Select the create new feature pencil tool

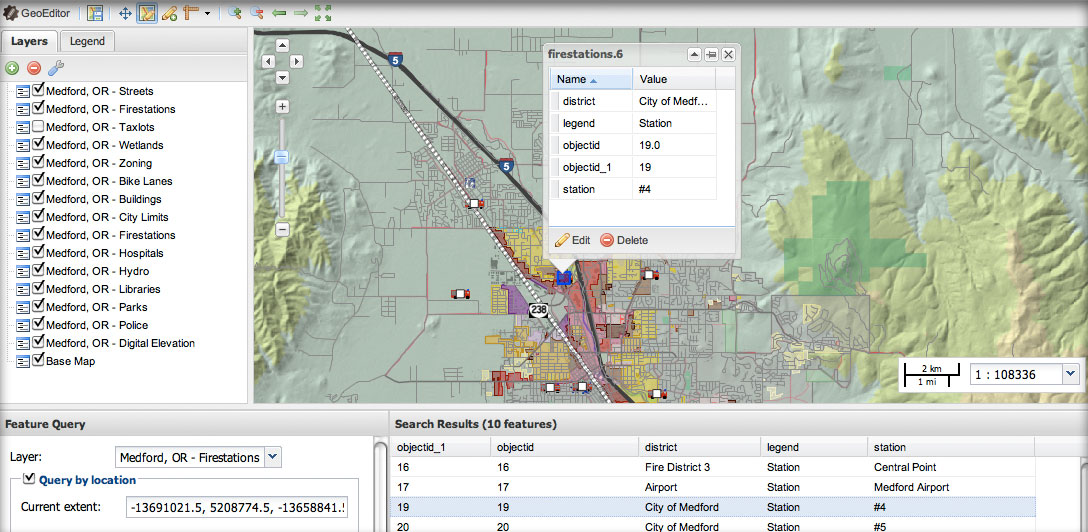(169, 13)
